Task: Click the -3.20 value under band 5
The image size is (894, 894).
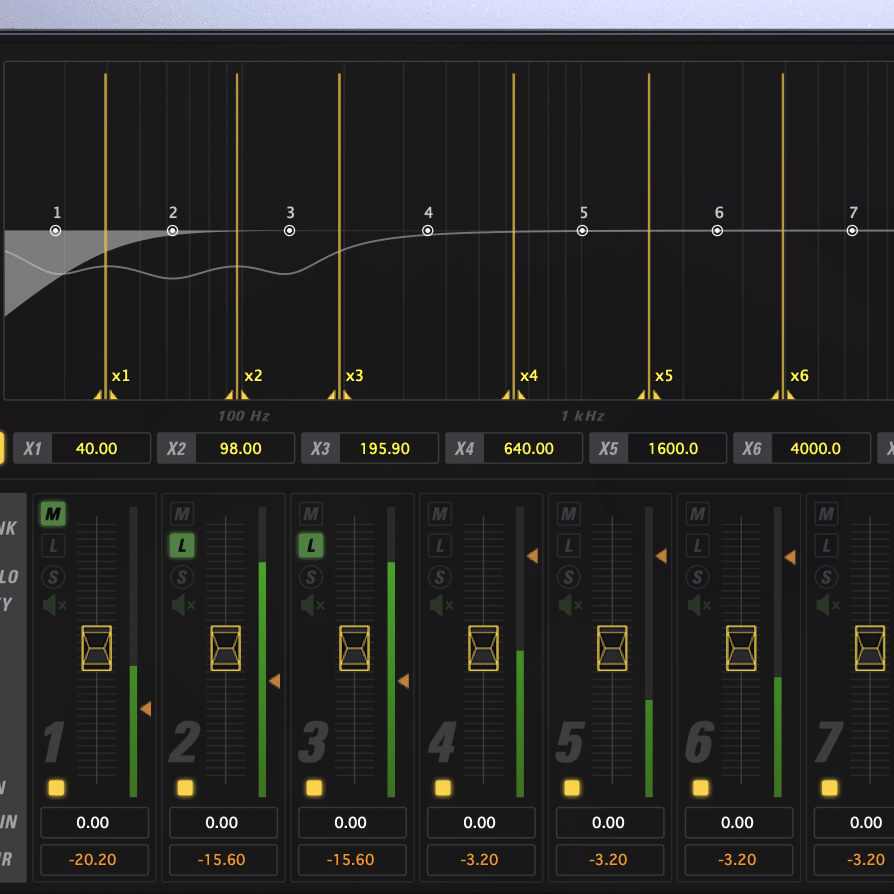Action: tap(610, 860)
